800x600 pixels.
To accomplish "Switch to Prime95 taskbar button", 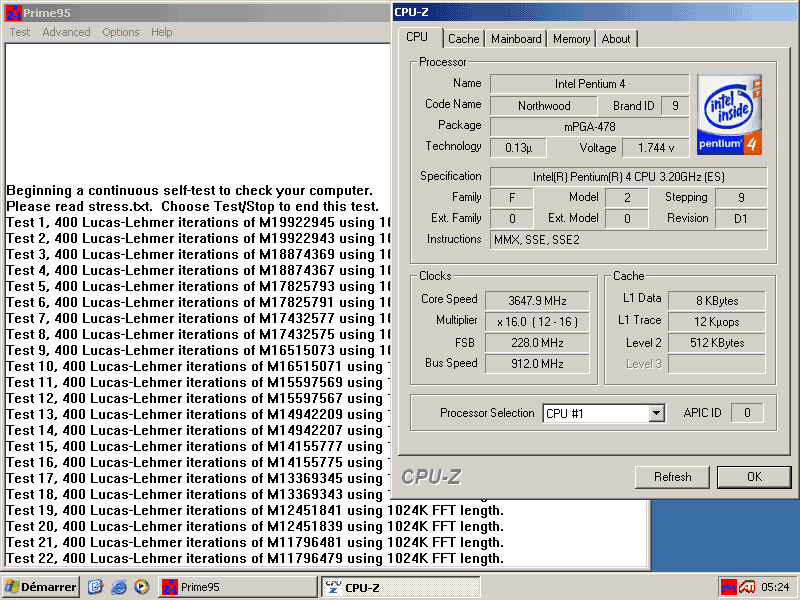I will (237, 587).
